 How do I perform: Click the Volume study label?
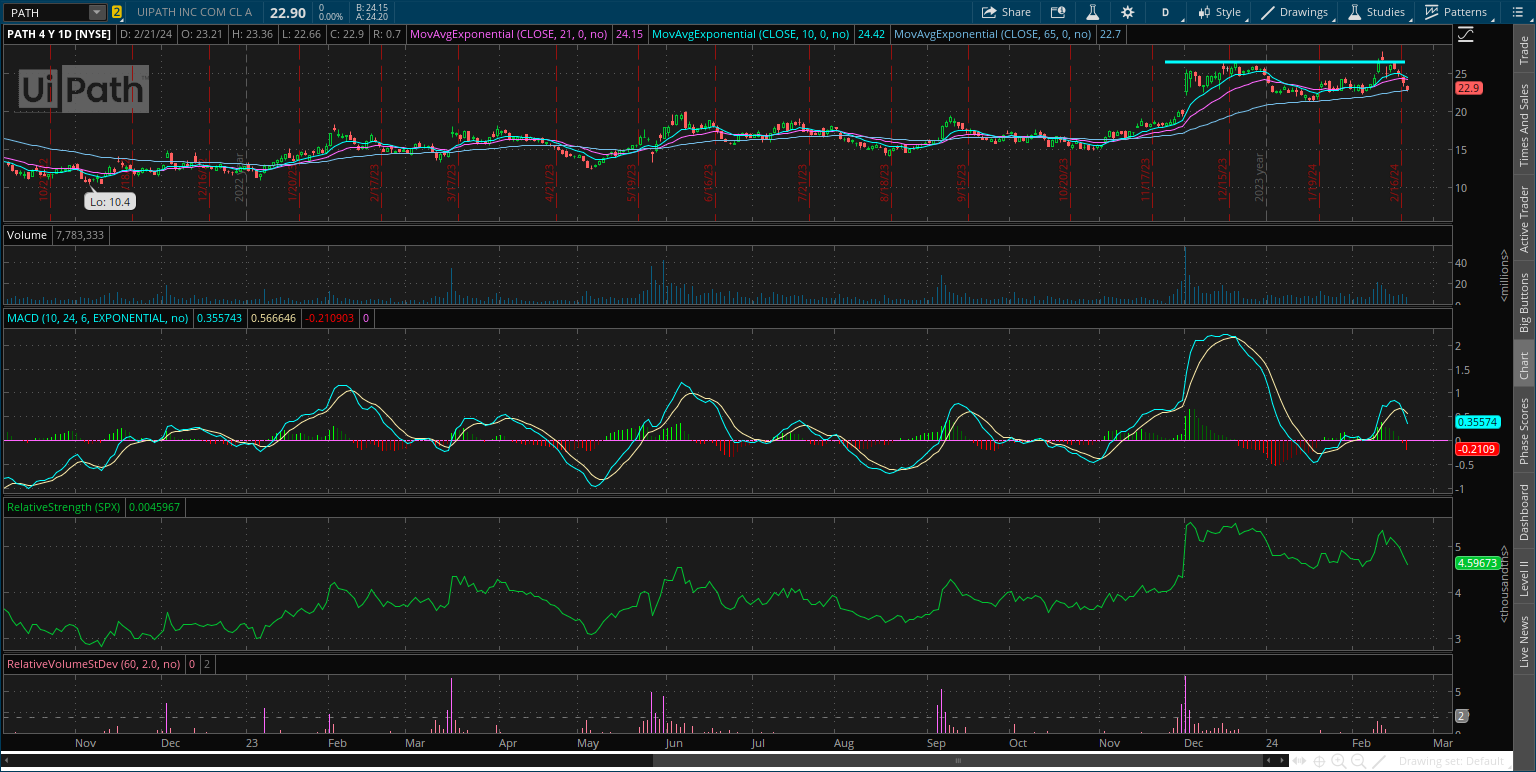[x=27, y=235]
